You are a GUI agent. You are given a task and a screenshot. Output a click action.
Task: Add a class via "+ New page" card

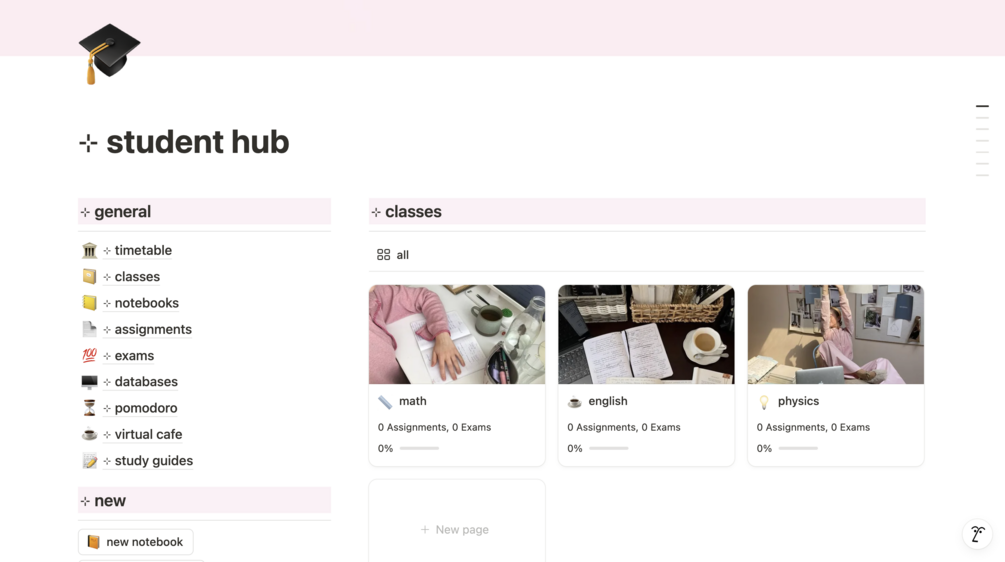[456, 529]
